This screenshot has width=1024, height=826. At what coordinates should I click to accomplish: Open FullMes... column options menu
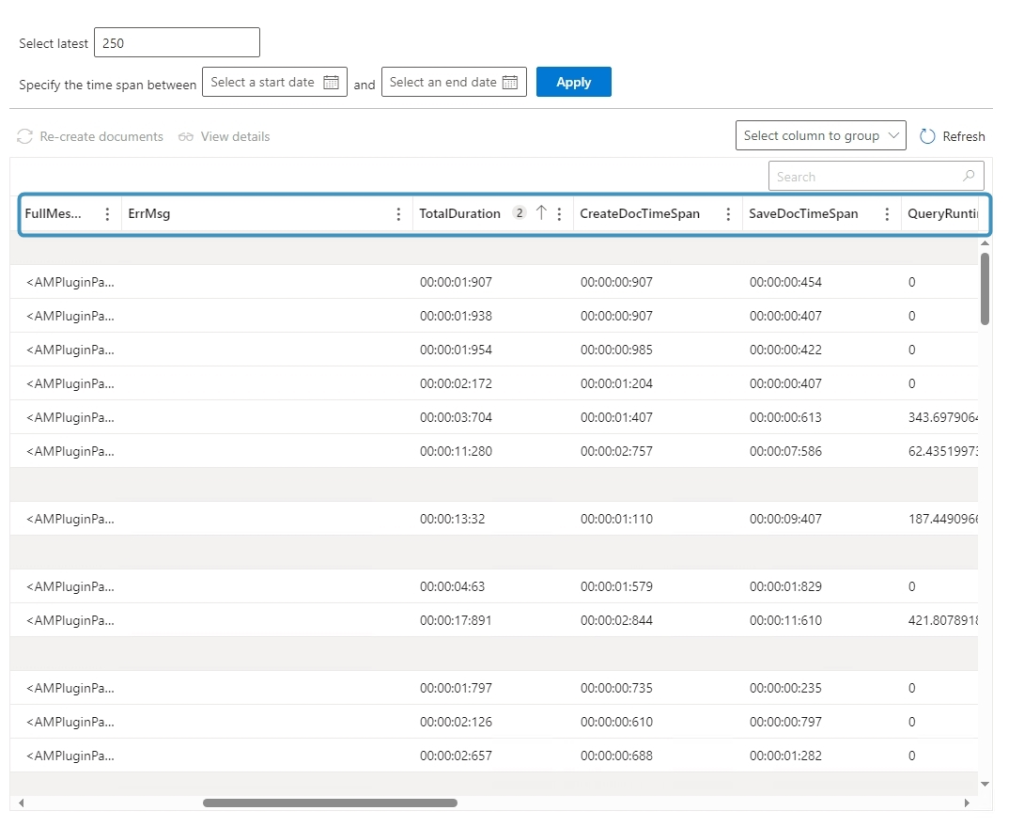(107, 214)
